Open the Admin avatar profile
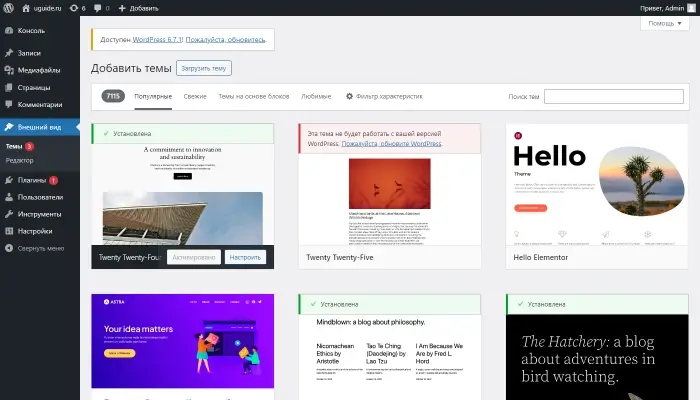Image resolution: width=700 pixels, height=400 pixels. click(692, 8)
